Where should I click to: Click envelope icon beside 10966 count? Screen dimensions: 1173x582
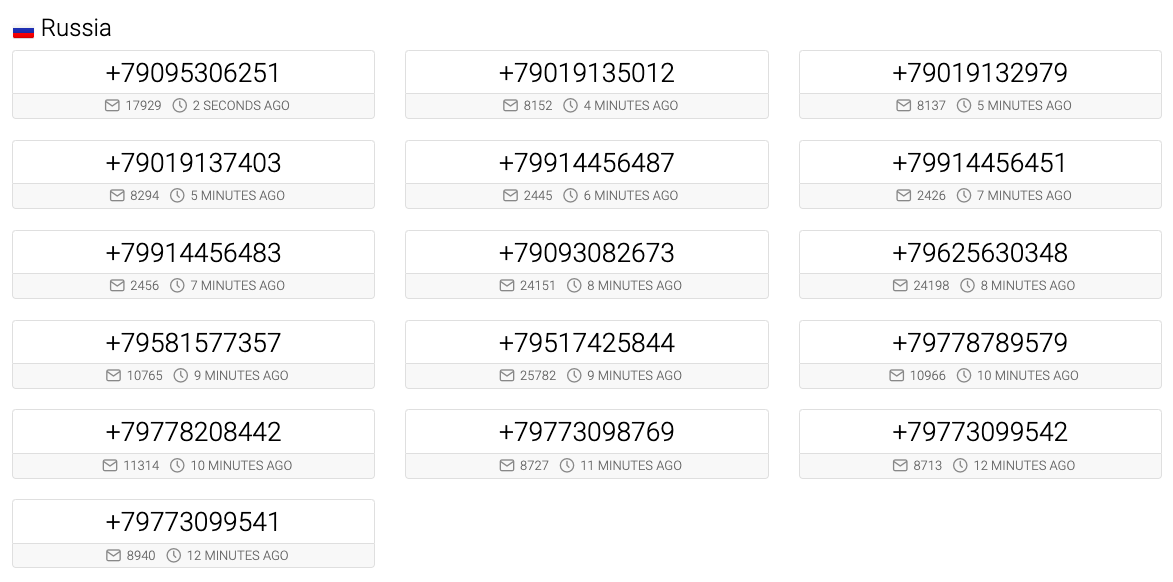pos(896,376)
